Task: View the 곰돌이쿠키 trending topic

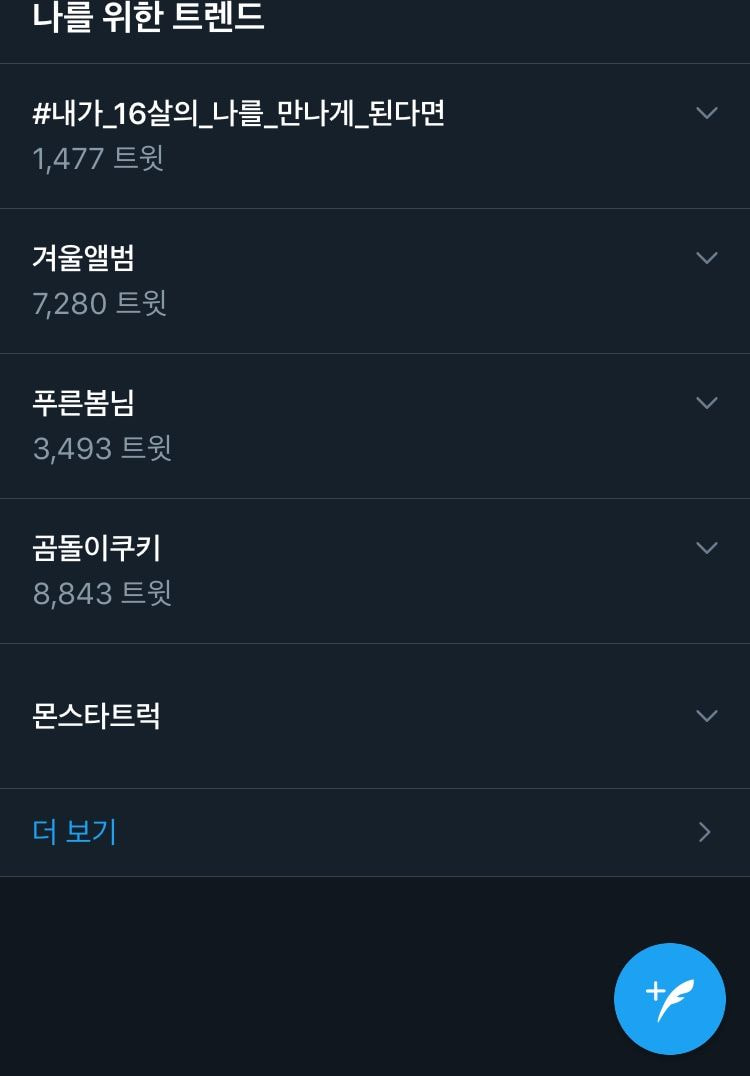Action: point(97,548)
